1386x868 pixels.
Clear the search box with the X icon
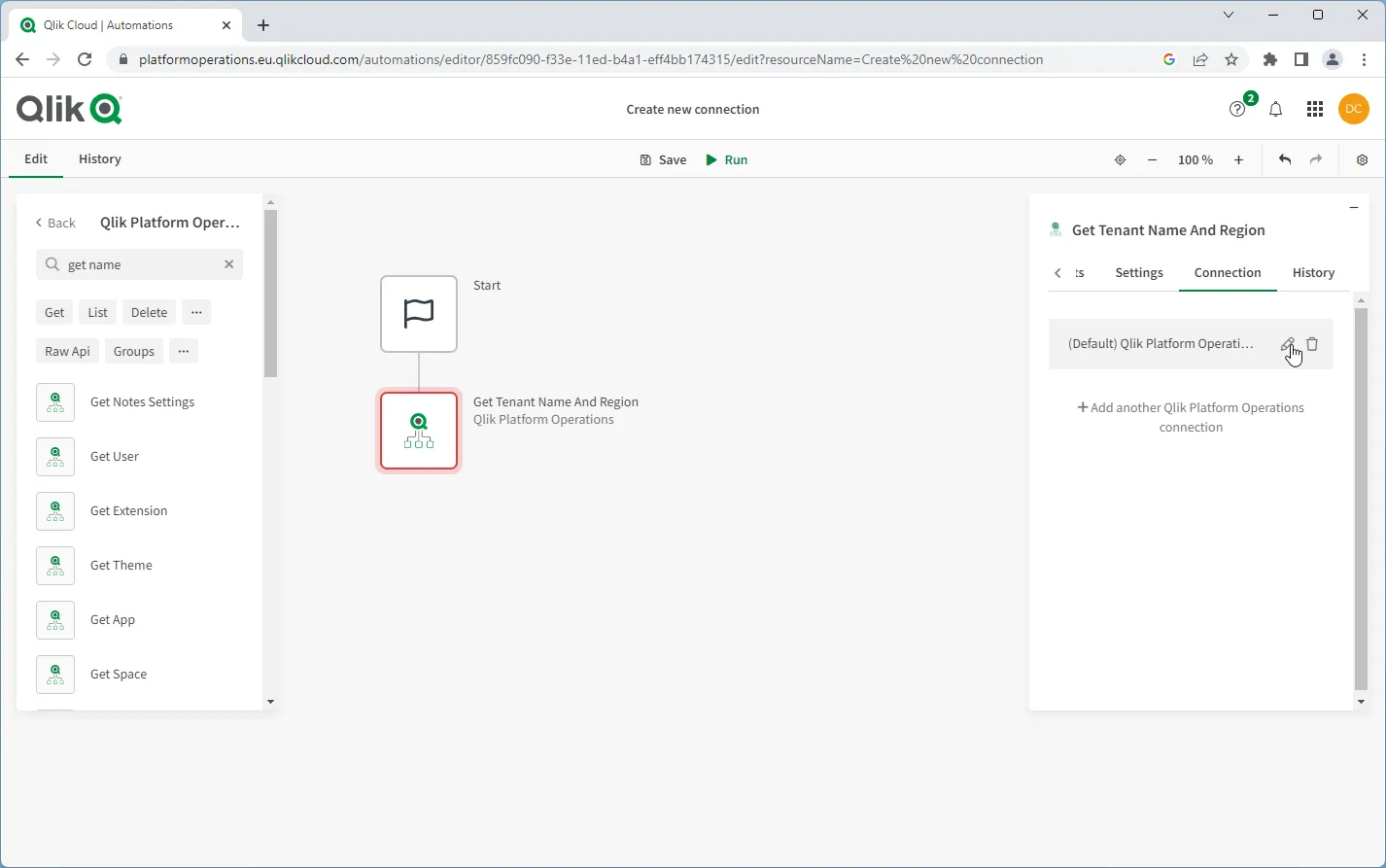click(x=228, y=263)
